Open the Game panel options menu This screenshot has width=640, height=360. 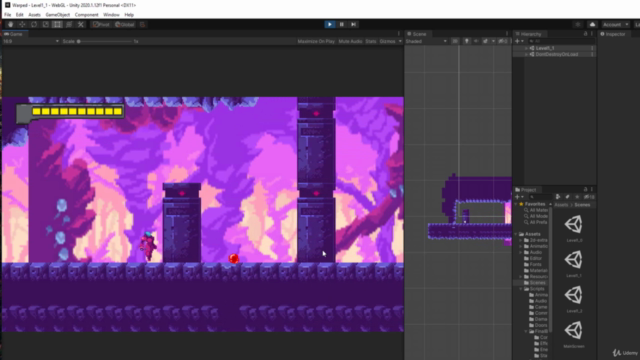click(x=399, y=34)
